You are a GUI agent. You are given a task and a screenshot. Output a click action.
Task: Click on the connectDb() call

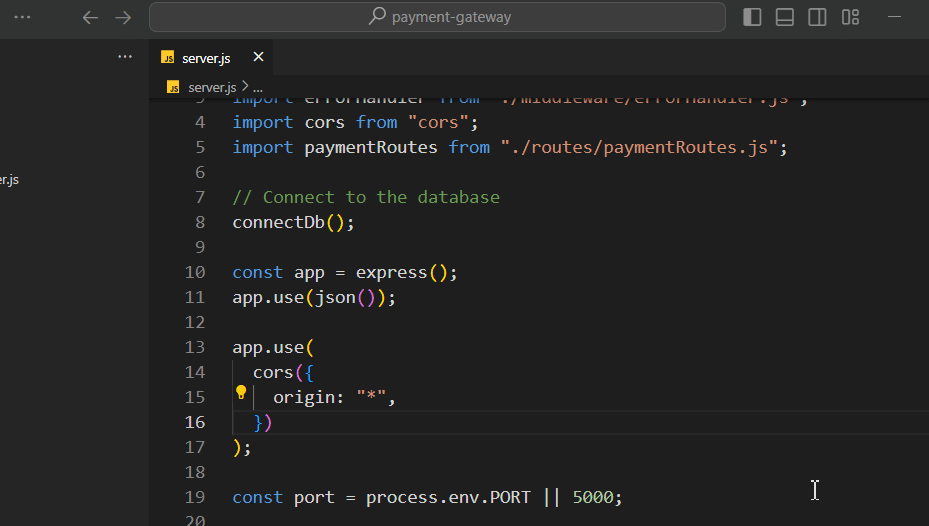coord(293,223)
